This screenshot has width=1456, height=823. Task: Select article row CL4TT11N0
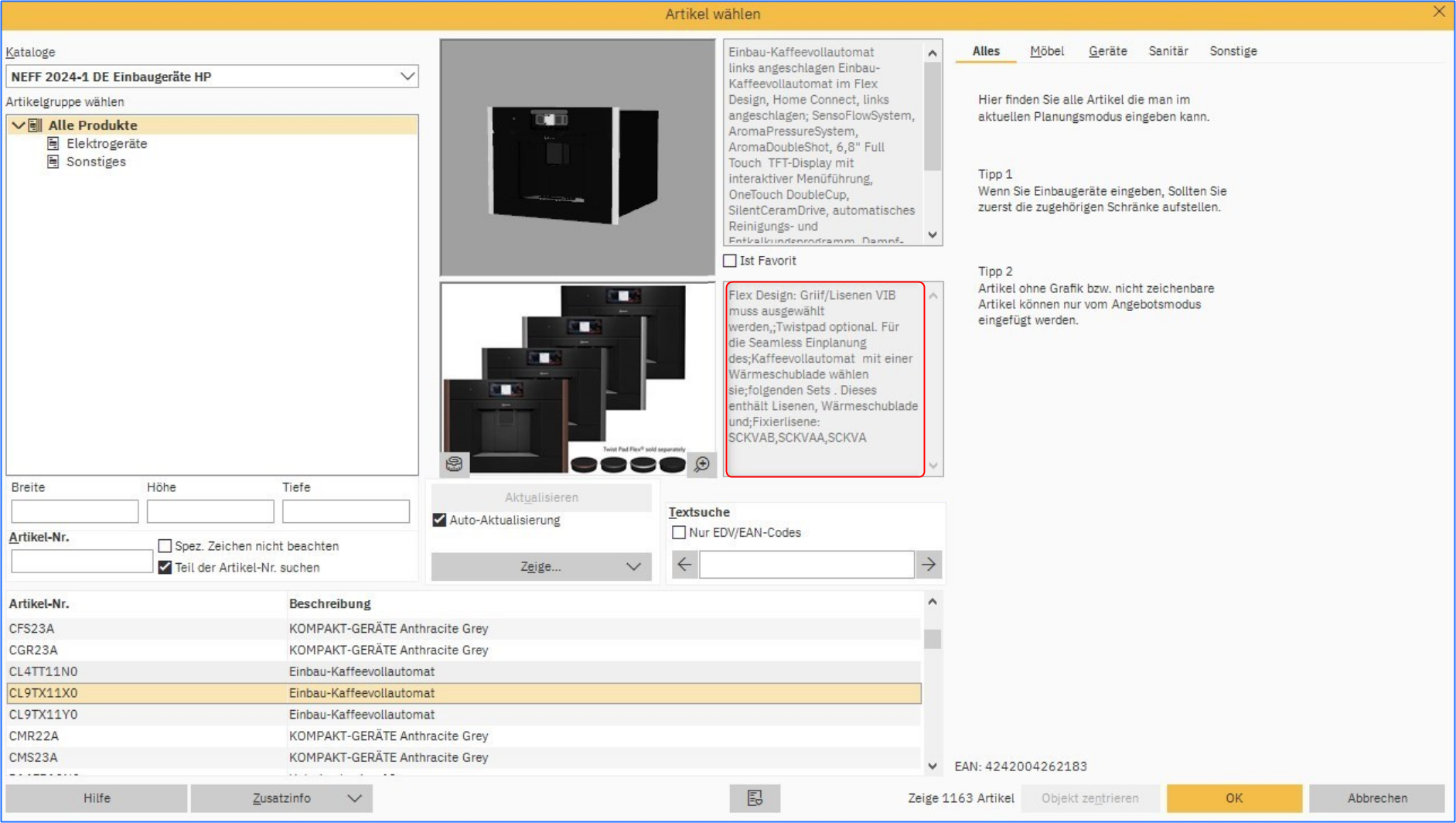coord(43,671)
